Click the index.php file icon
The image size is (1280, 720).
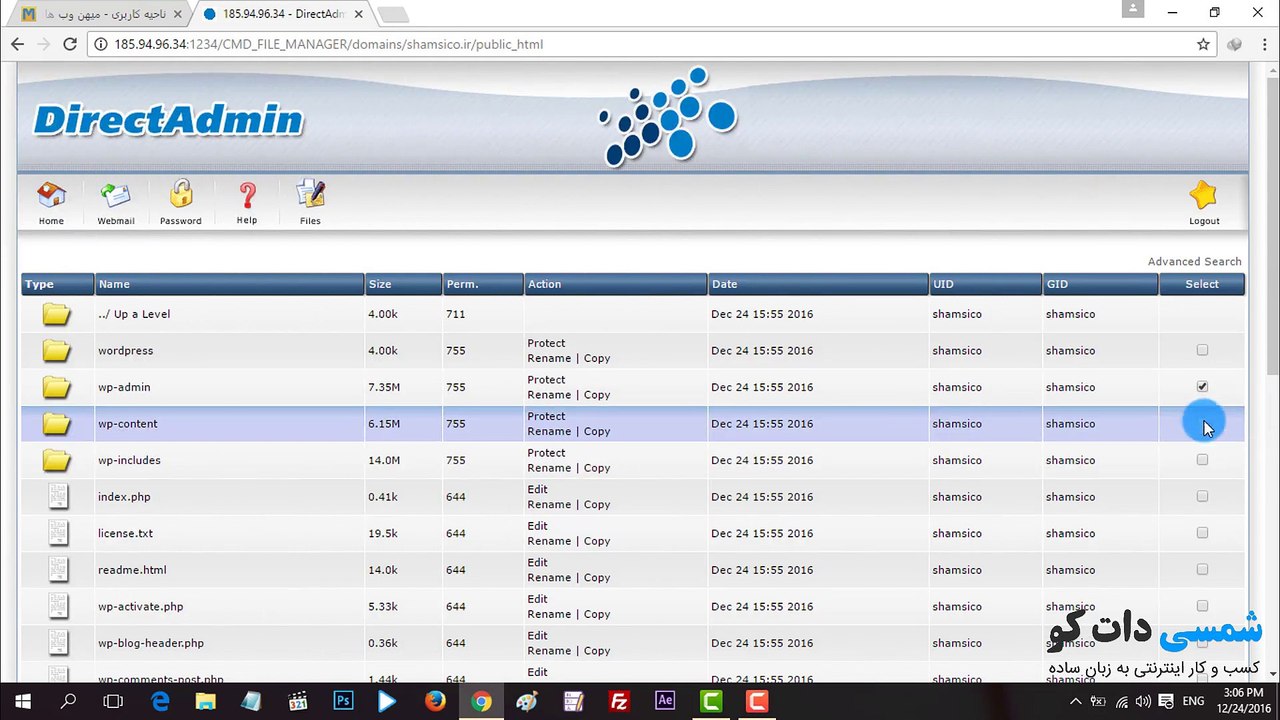58,497
